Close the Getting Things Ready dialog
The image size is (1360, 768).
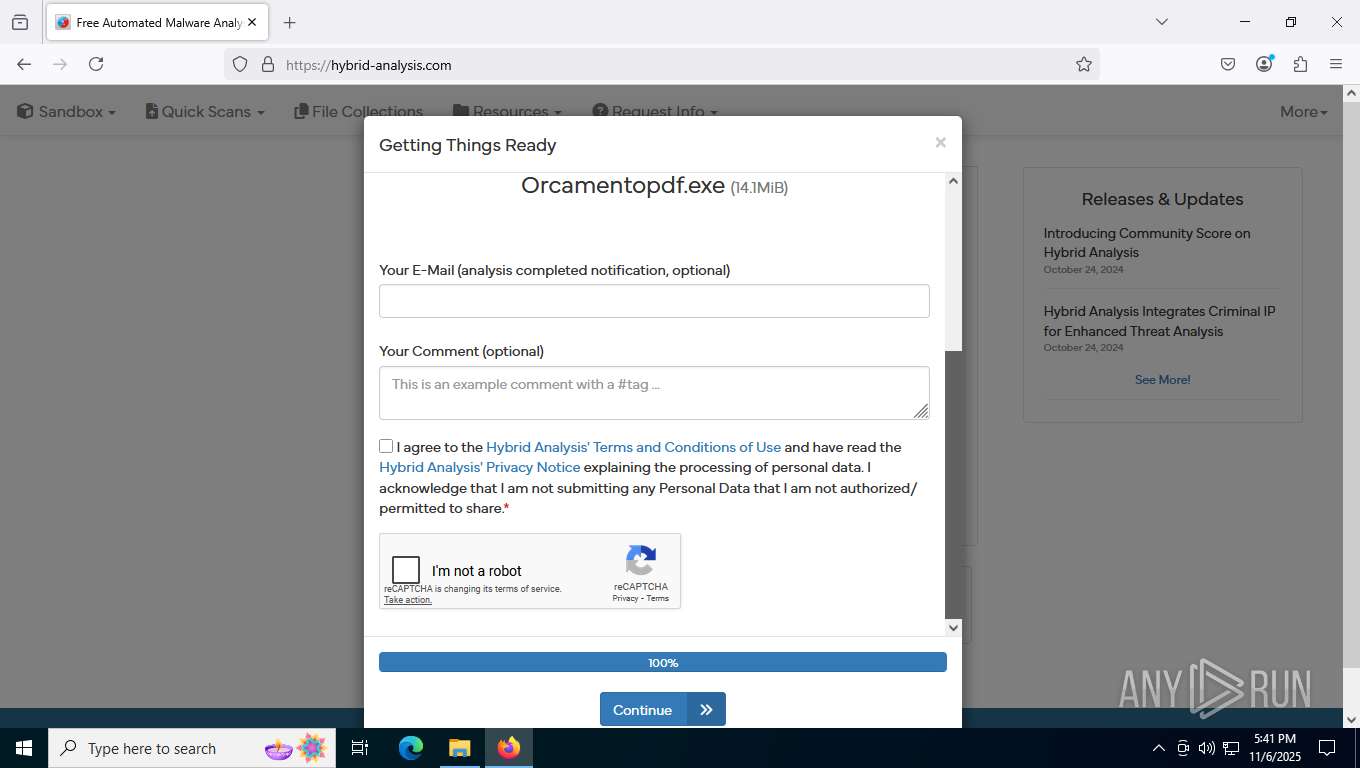tap(940, 143)
